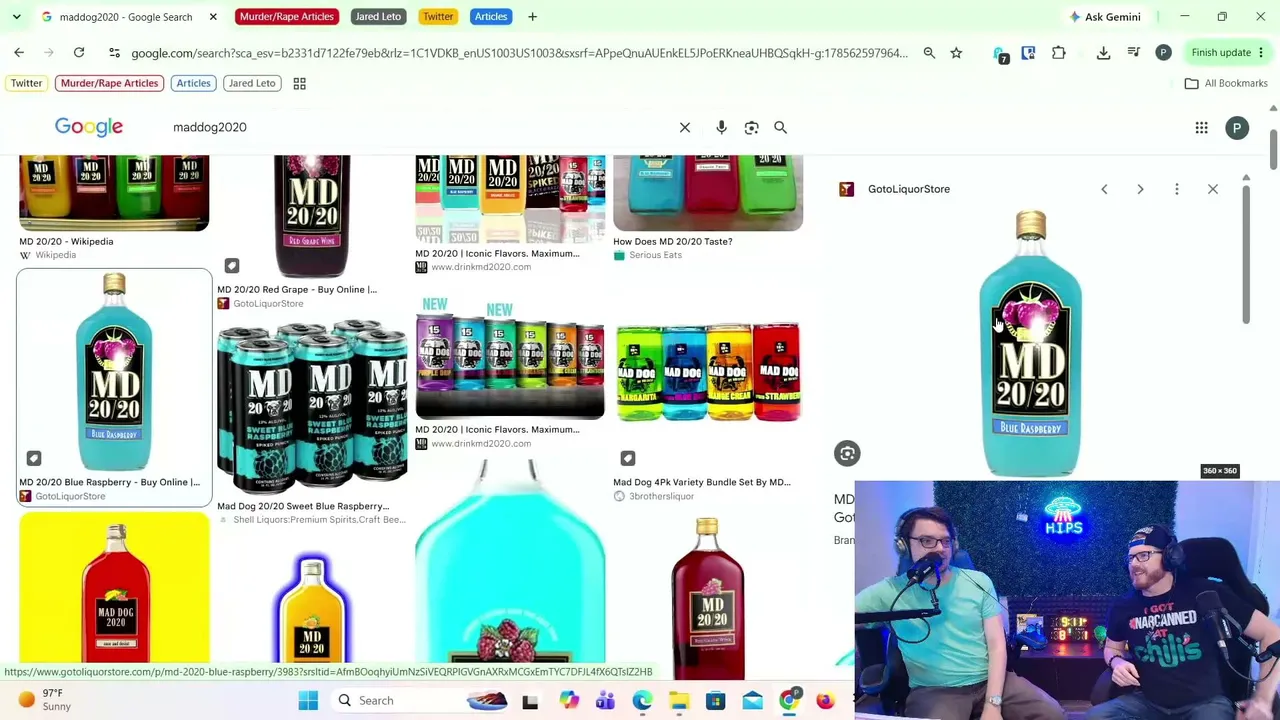Open the media controls button
1280x720 pixels.
point(1133,53)
